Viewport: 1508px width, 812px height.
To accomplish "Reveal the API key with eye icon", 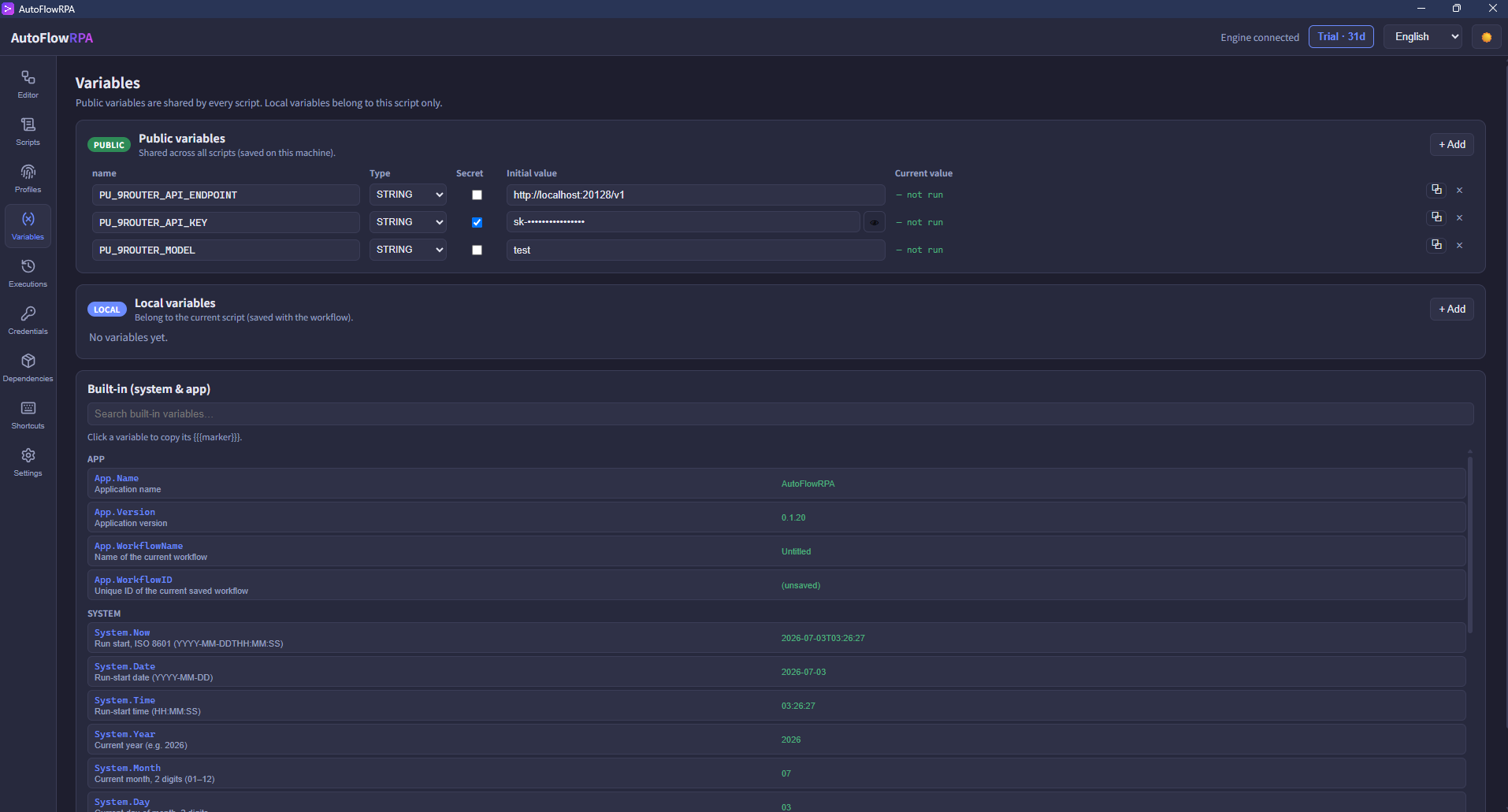I will coord(874,222).
